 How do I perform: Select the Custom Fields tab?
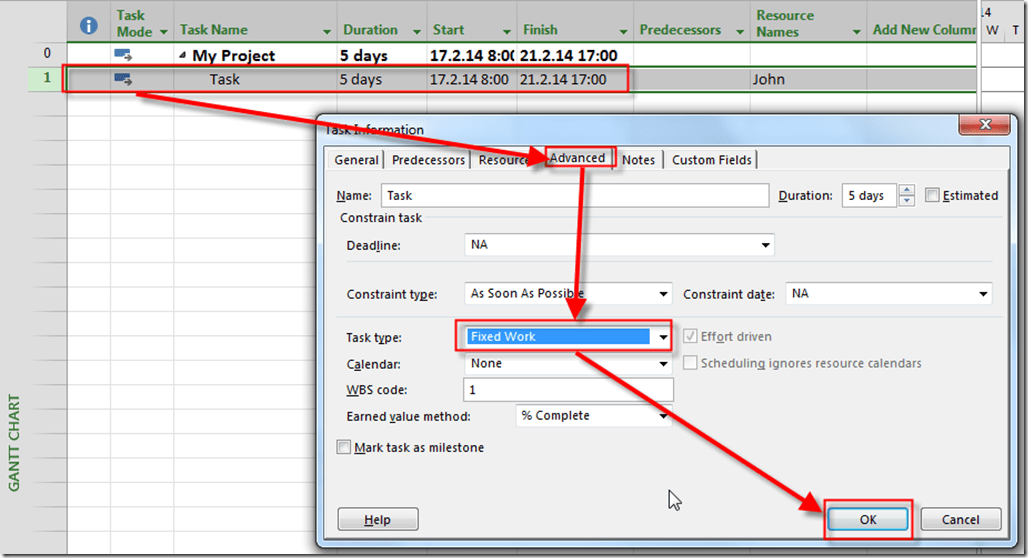point(711,160)
